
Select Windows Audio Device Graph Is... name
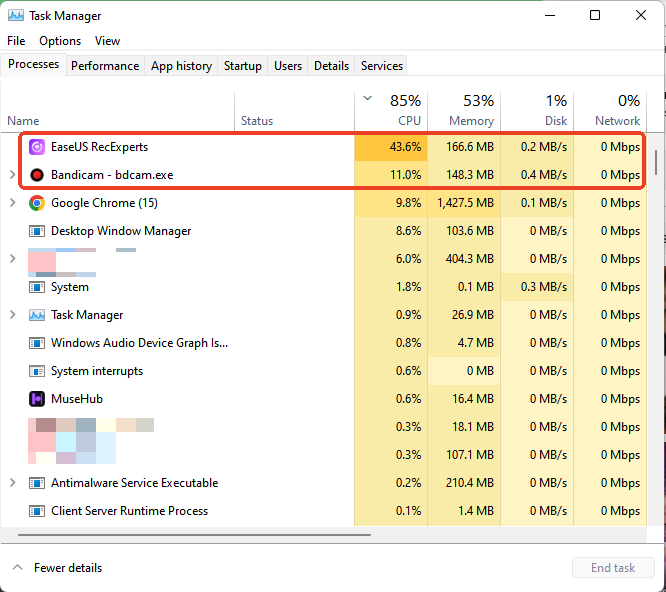[x=139, y=343]
